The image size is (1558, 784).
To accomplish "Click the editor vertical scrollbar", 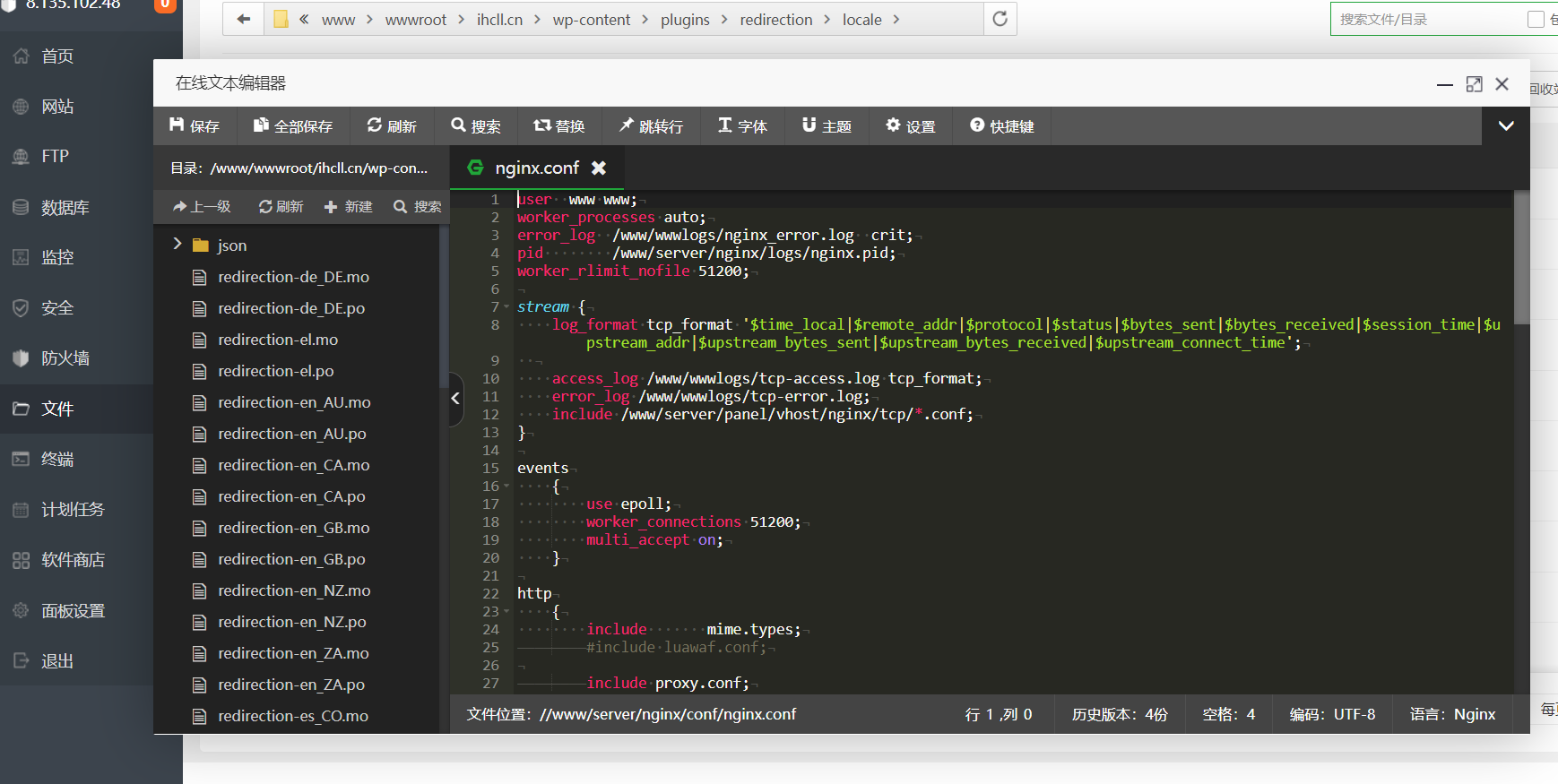I will pyautogui.click(x=1521, y=257).
